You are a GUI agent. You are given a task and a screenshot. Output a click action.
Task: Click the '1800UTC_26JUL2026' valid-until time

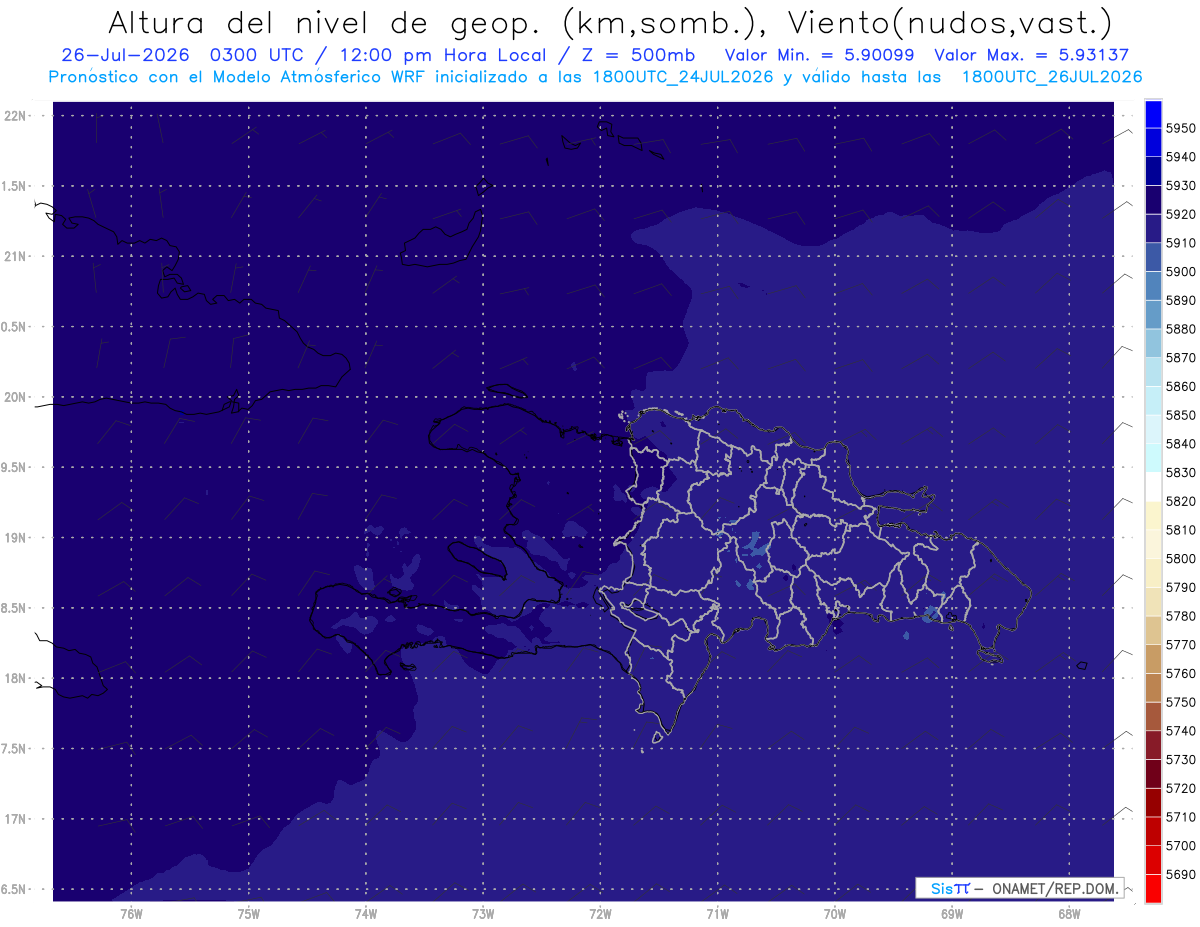pos(1051,77)
